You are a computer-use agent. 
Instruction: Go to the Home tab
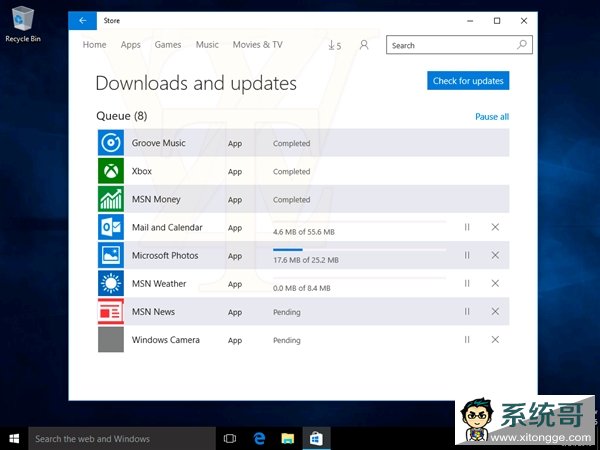(x=95, y=45)
